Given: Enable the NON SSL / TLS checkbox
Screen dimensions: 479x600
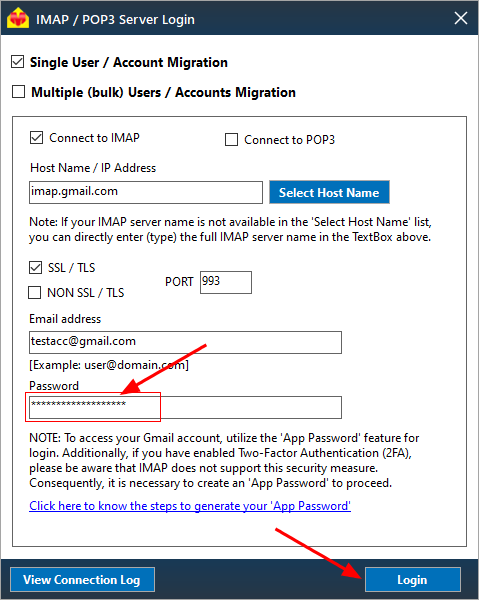Looking at the screenshot, I should (x=35, y=293).
